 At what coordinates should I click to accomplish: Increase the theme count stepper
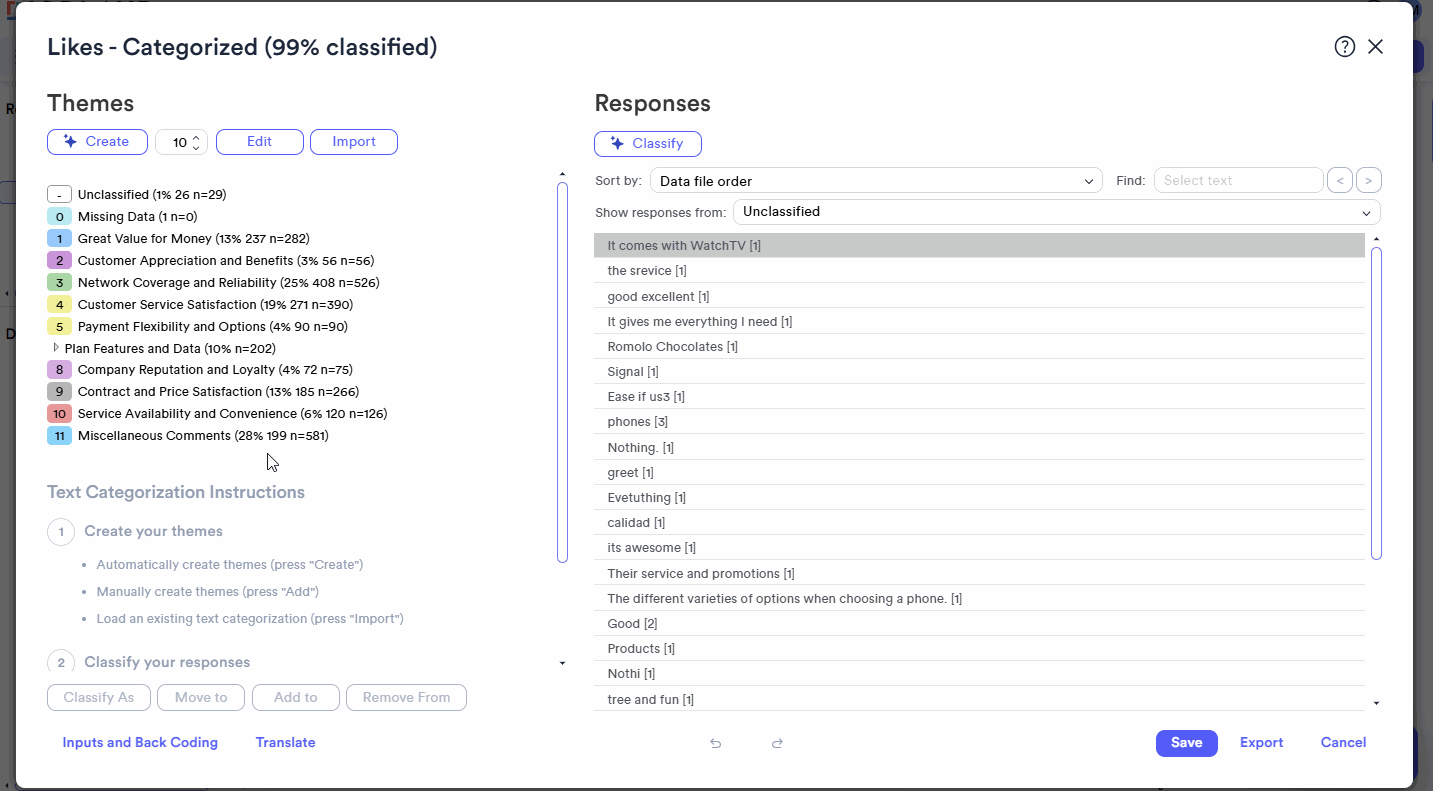pos(196,137)
